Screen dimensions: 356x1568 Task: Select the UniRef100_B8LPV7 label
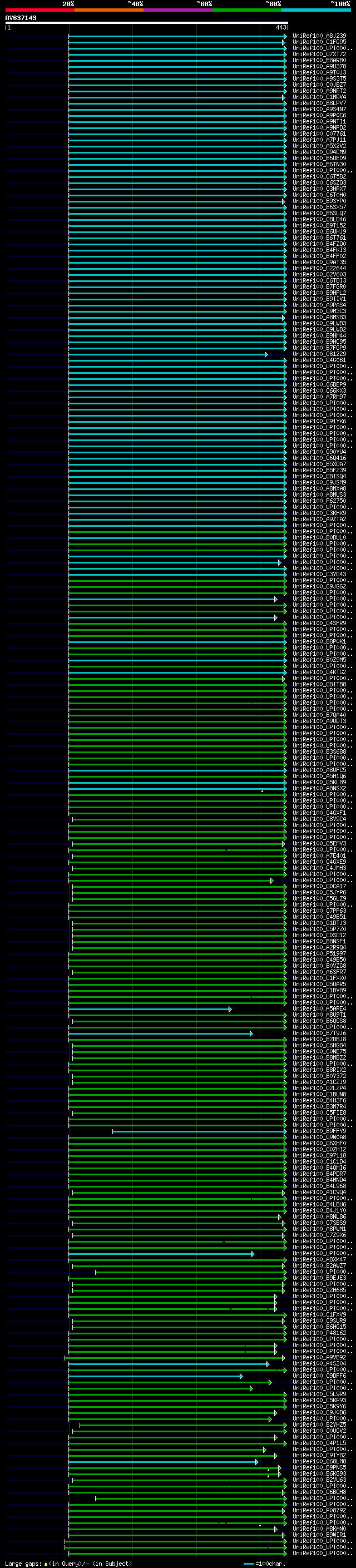coord(319,103)
